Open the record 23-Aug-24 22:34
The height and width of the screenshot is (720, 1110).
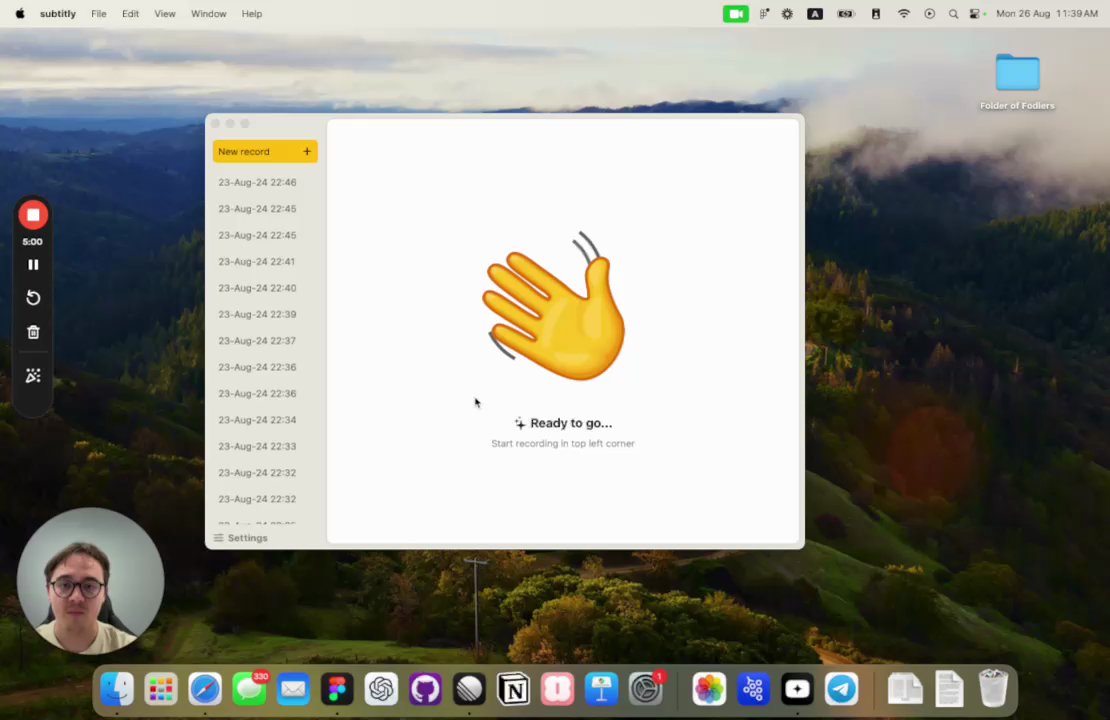pos(257,421)
